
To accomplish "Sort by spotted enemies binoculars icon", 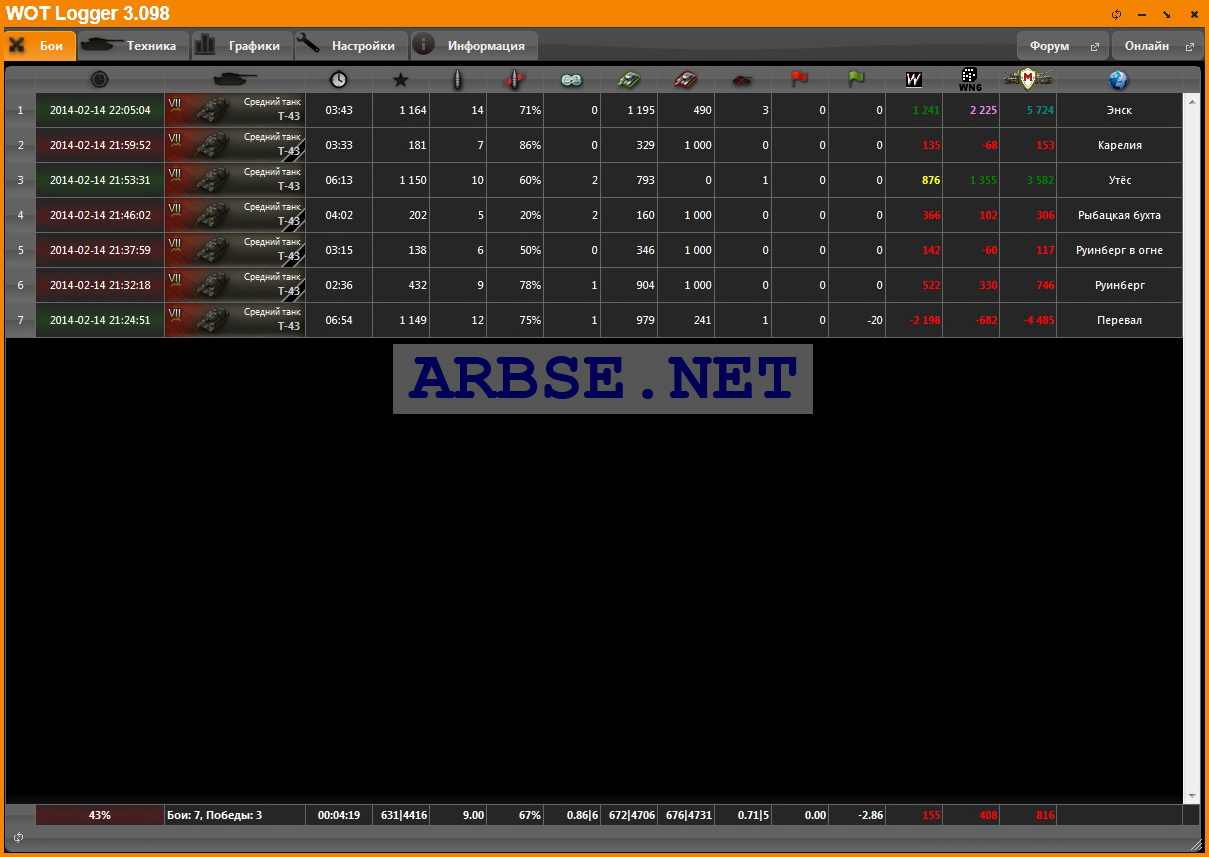I will pyautogui.click(x=572, y=80).
